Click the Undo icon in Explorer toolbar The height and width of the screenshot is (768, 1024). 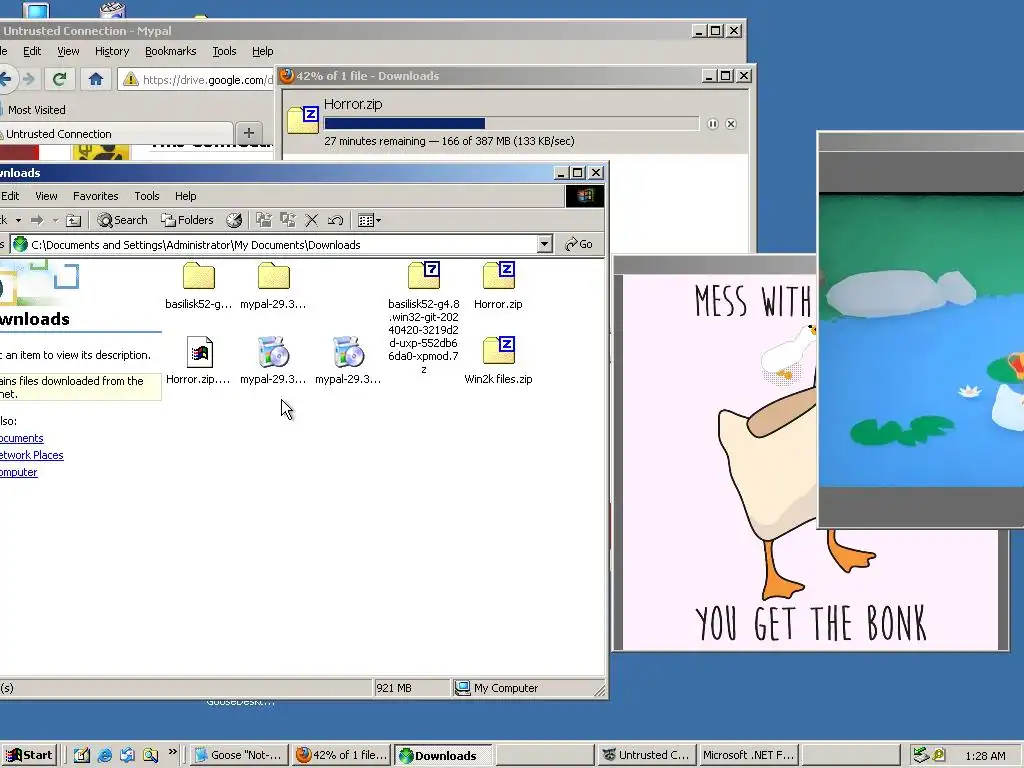point(336,220)
